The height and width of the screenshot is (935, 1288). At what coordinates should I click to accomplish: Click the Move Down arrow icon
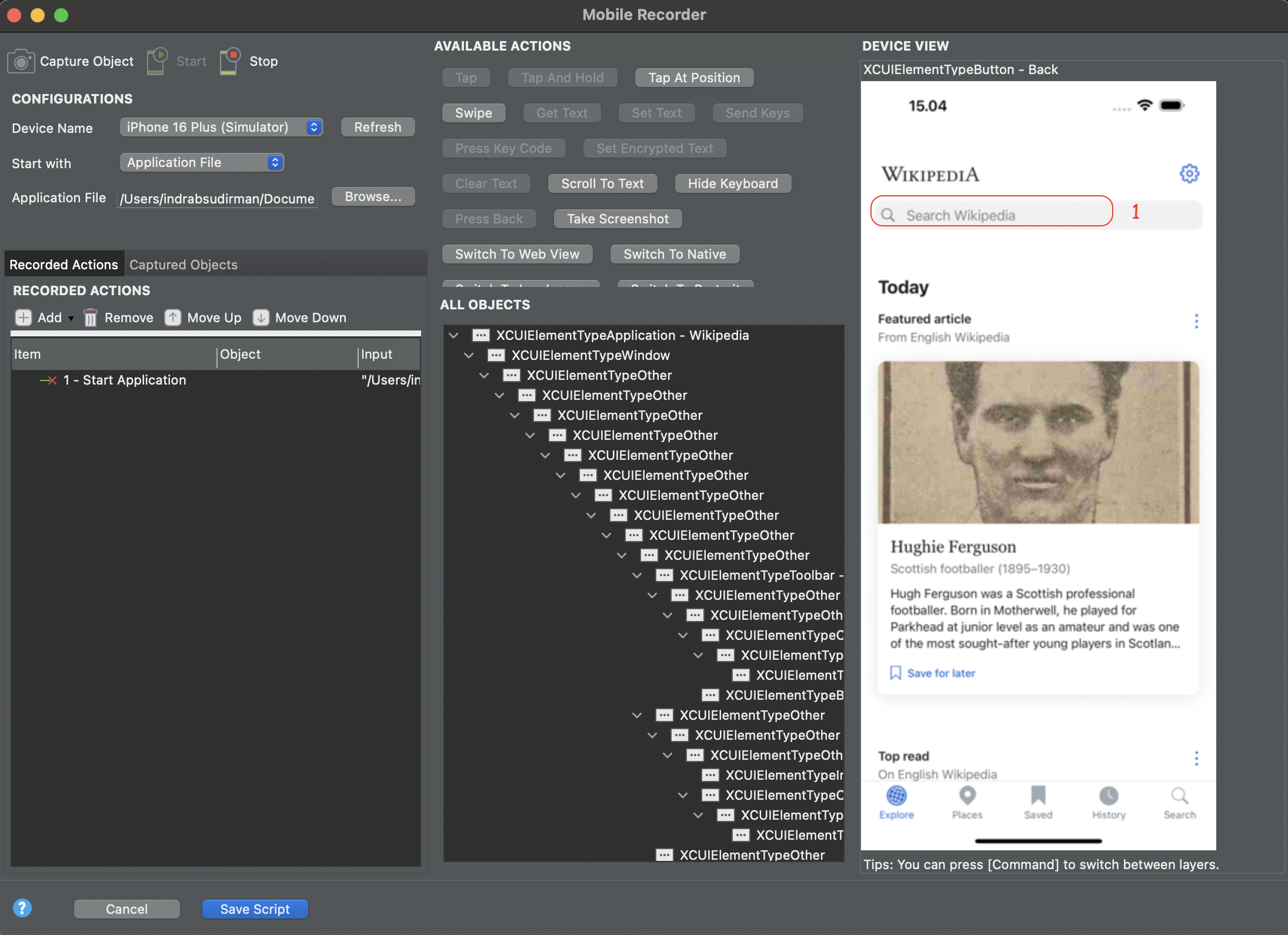coord(261,318)
